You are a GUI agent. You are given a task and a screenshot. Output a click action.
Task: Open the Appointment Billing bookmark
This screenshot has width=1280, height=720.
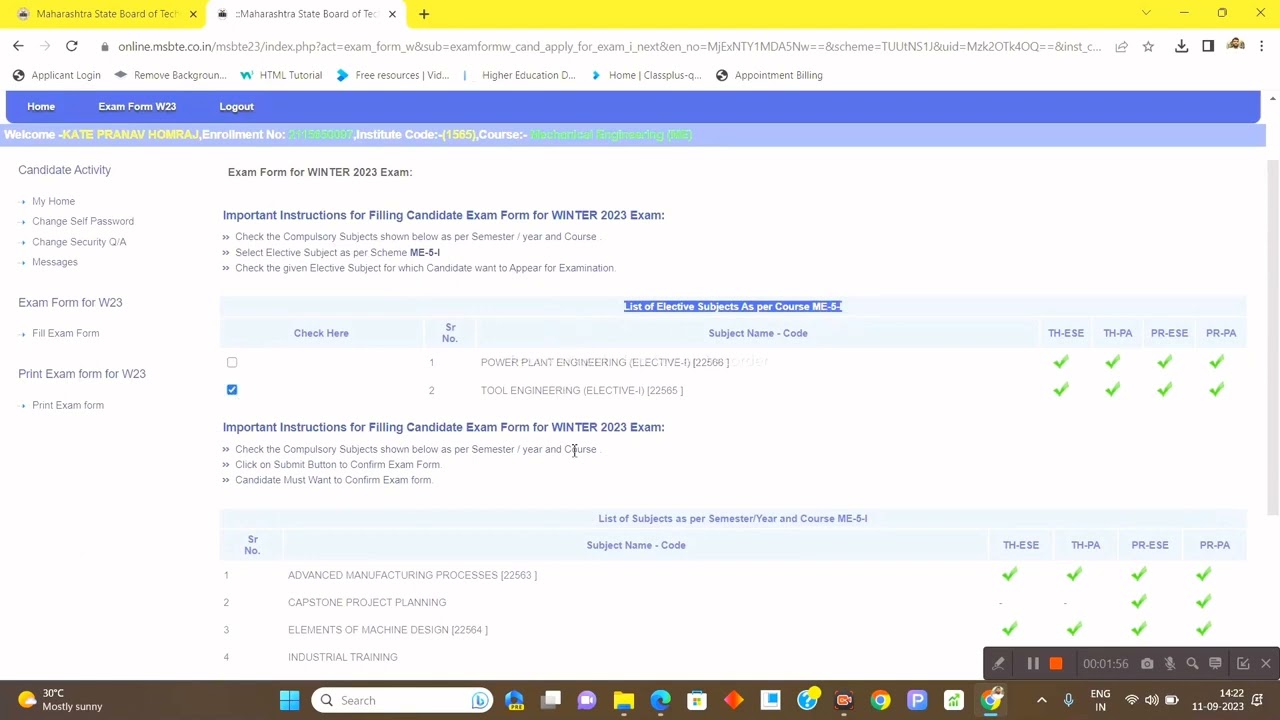769,75
